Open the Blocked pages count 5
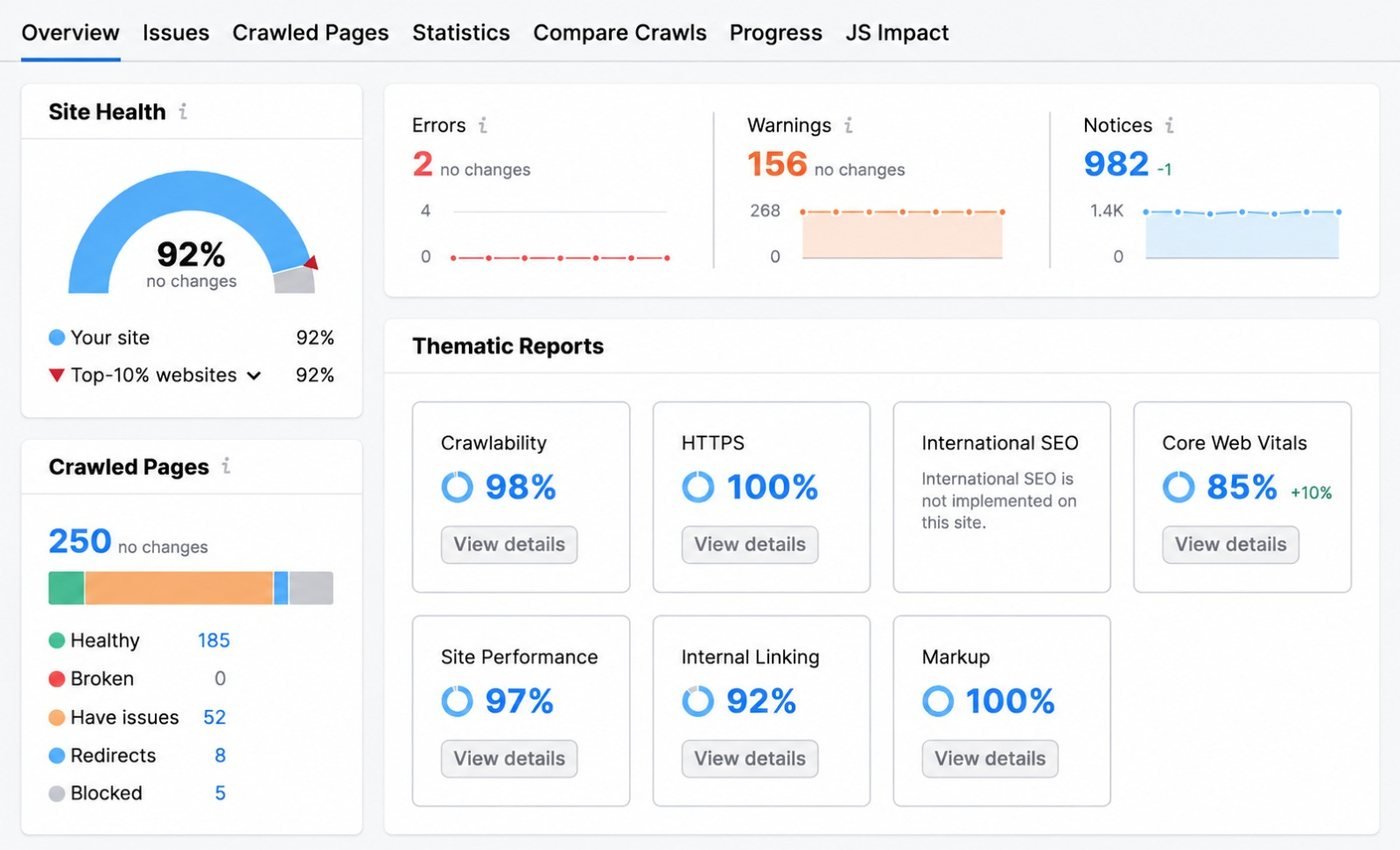The image size is (1400, 850). coord(220,793)
